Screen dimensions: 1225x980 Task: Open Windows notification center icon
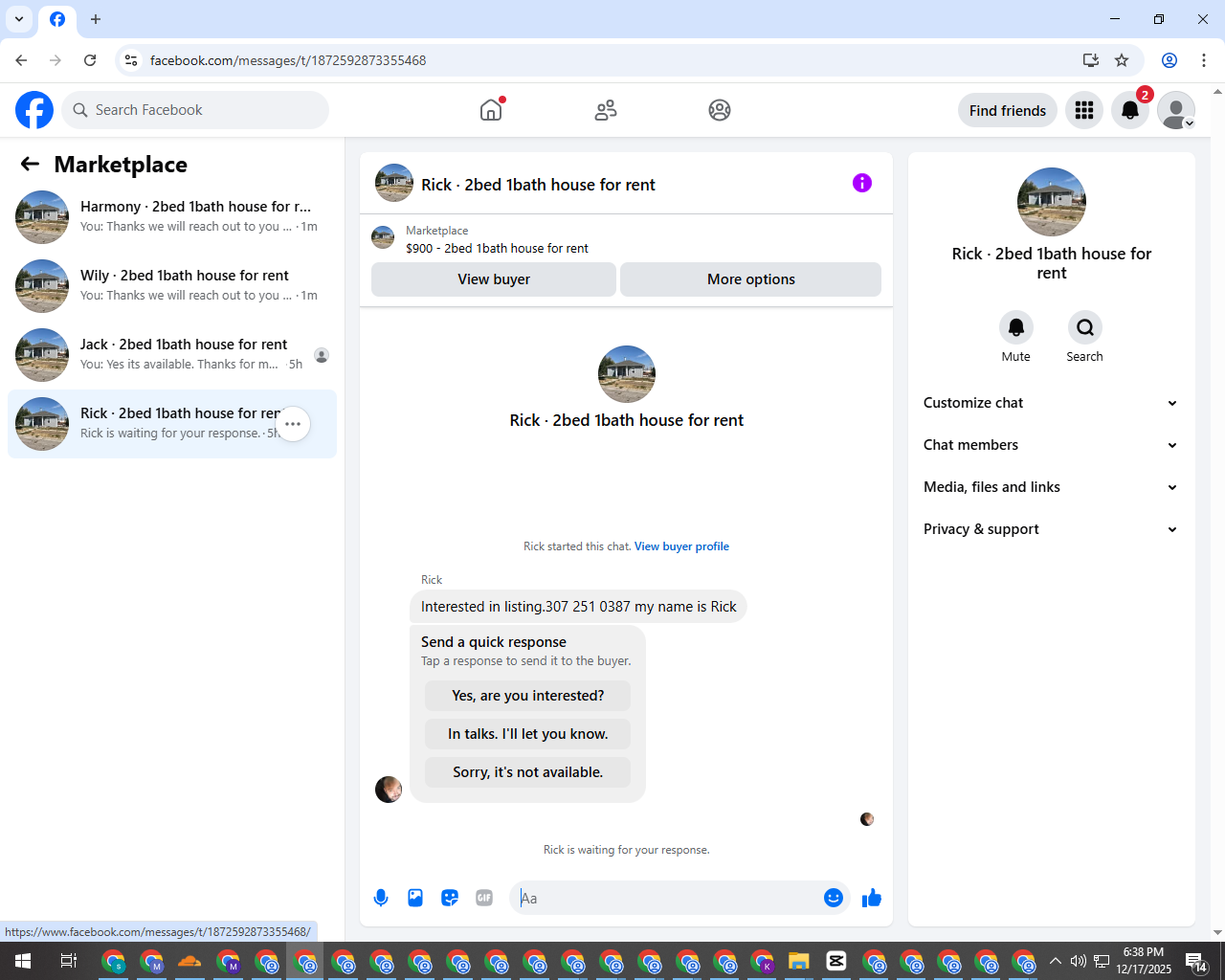pos(1196,961)
